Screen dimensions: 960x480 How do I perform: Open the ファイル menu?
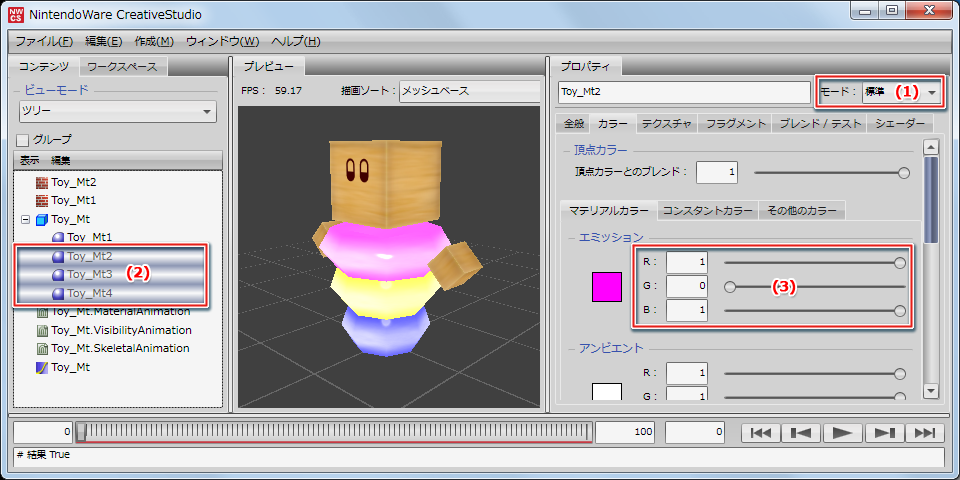44,41
